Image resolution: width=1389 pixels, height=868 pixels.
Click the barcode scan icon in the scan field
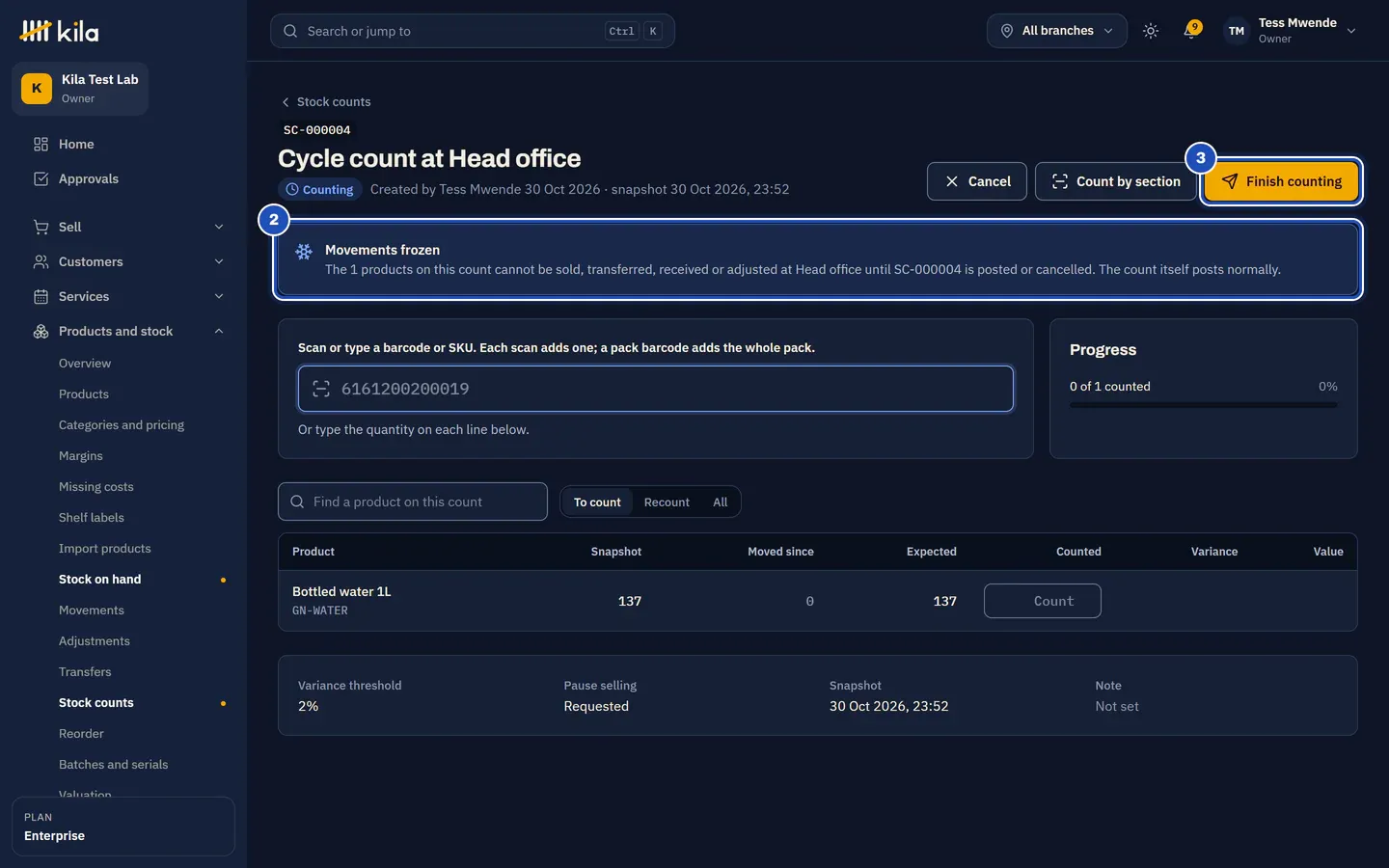click(321, 389)
